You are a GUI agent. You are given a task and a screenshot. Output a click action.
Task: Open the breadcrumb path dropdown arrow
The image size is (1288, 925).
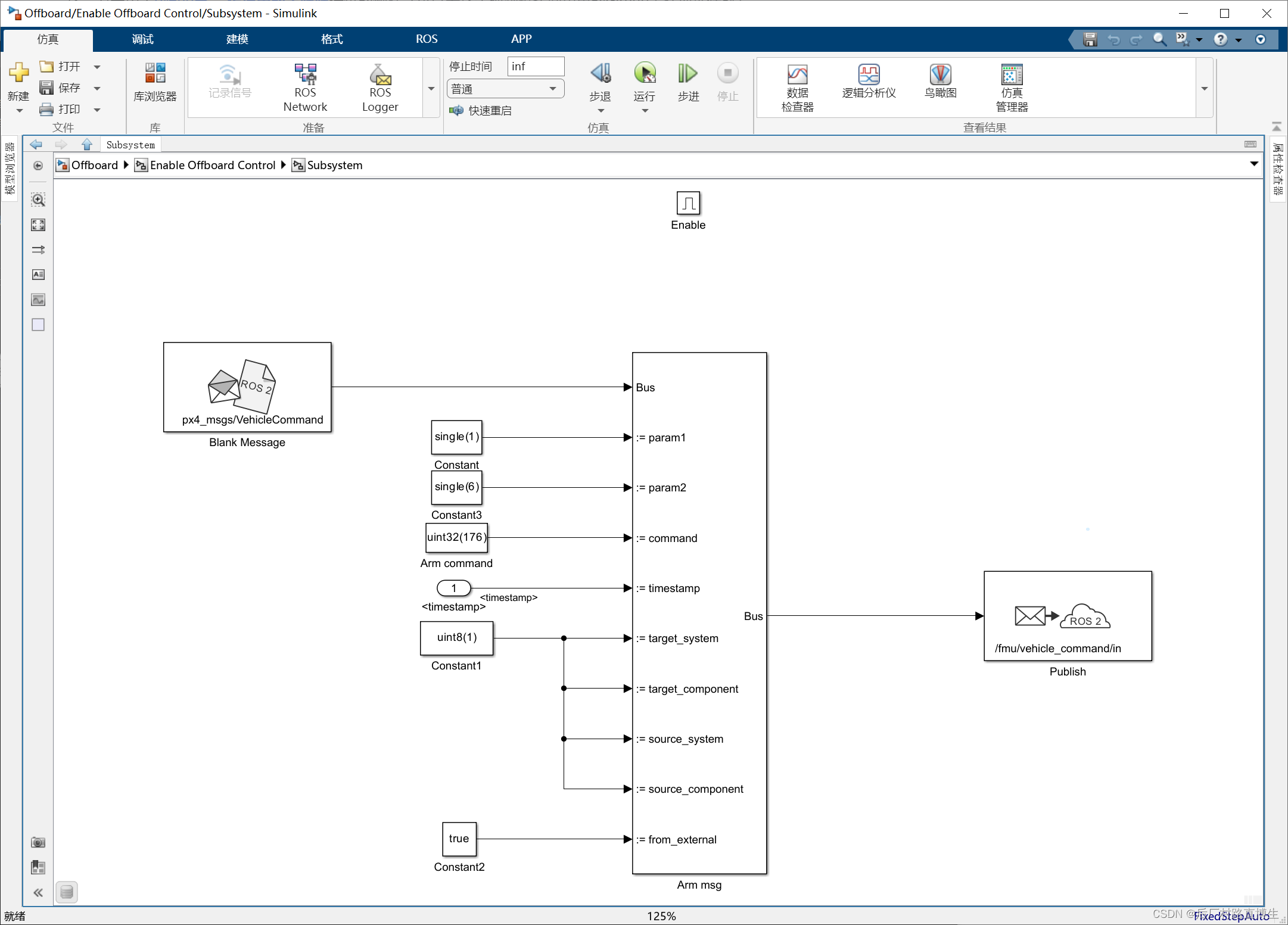(1254, 164)
